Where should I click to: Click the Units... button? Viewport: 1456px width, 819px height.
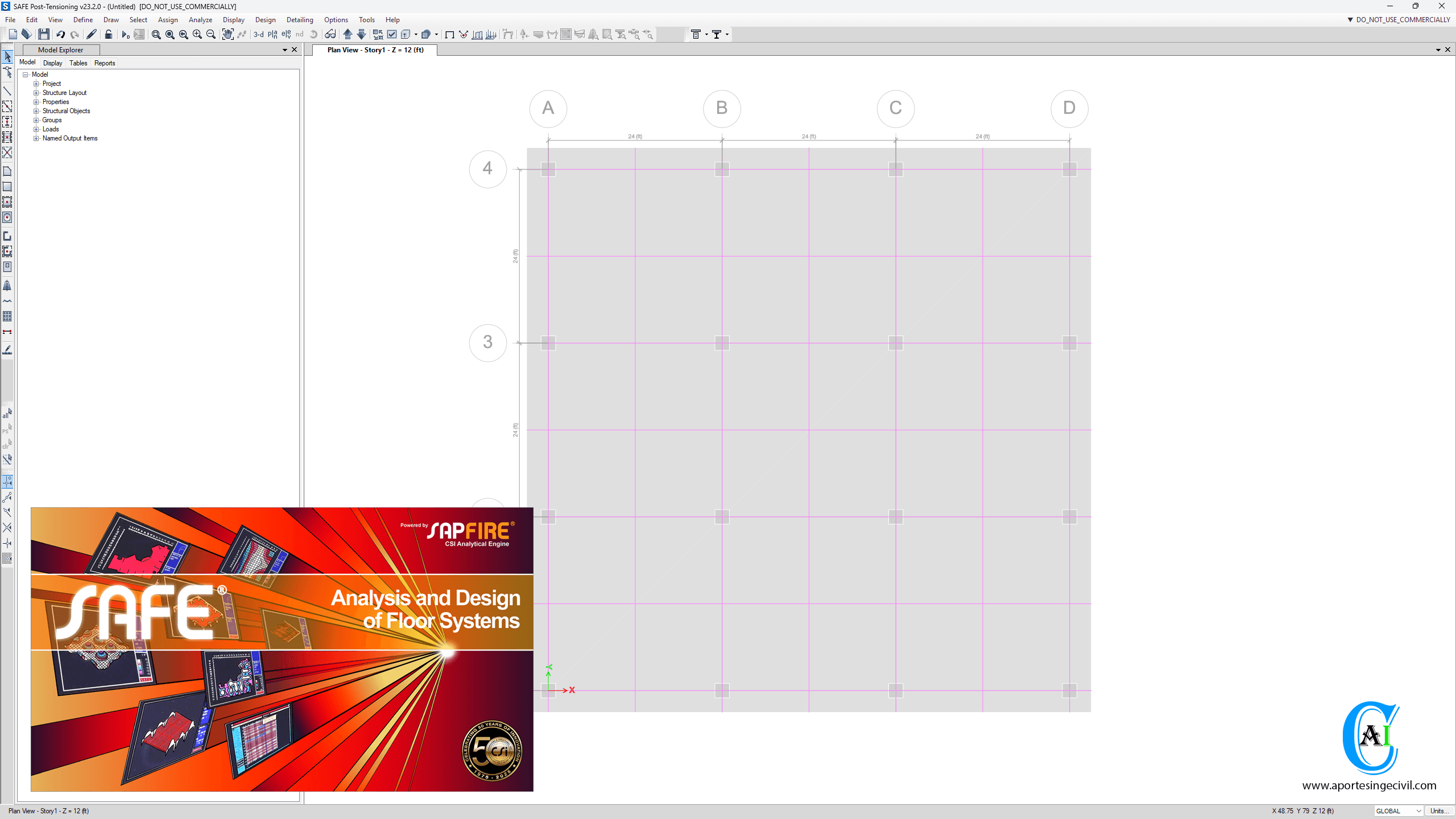(1439, 811)
